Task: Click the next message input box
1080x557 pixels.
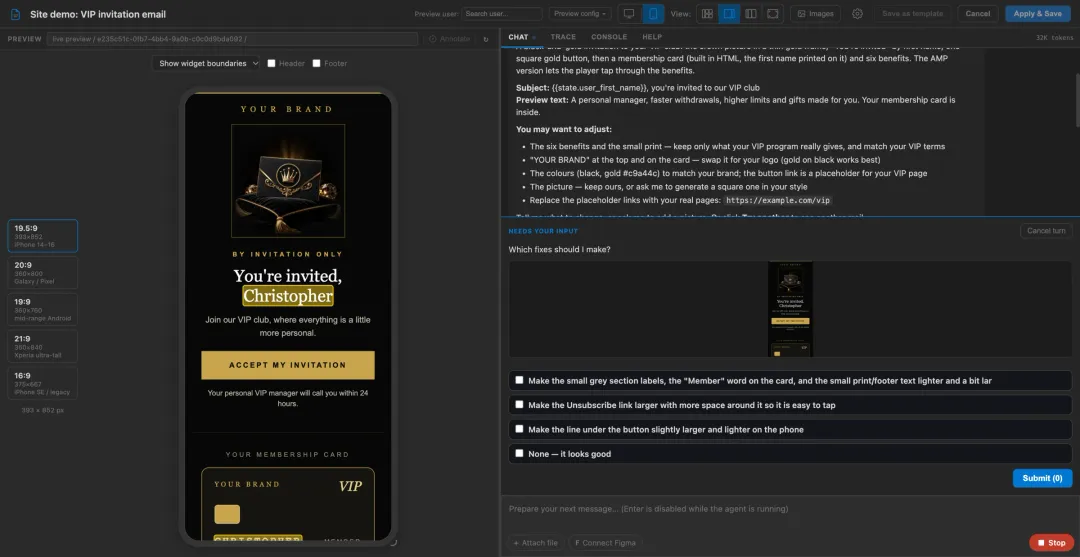Action: click(x=790, y=509)
